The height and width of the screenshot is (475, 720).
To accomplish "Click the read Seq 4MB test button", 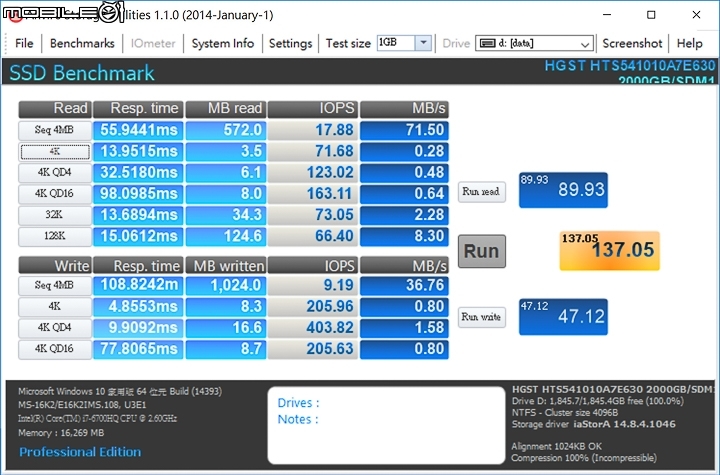I will coord(55,130).
